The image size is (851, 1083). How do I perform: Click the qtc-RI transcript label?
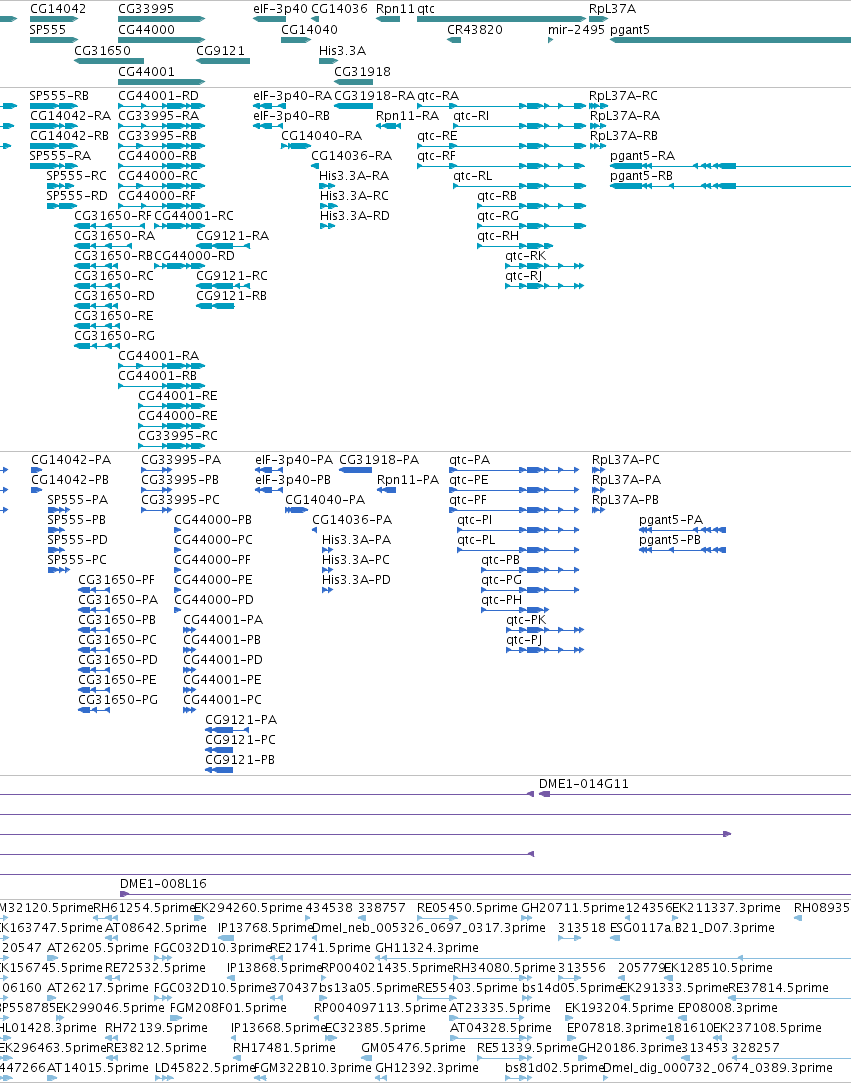[x=471, y=116]
